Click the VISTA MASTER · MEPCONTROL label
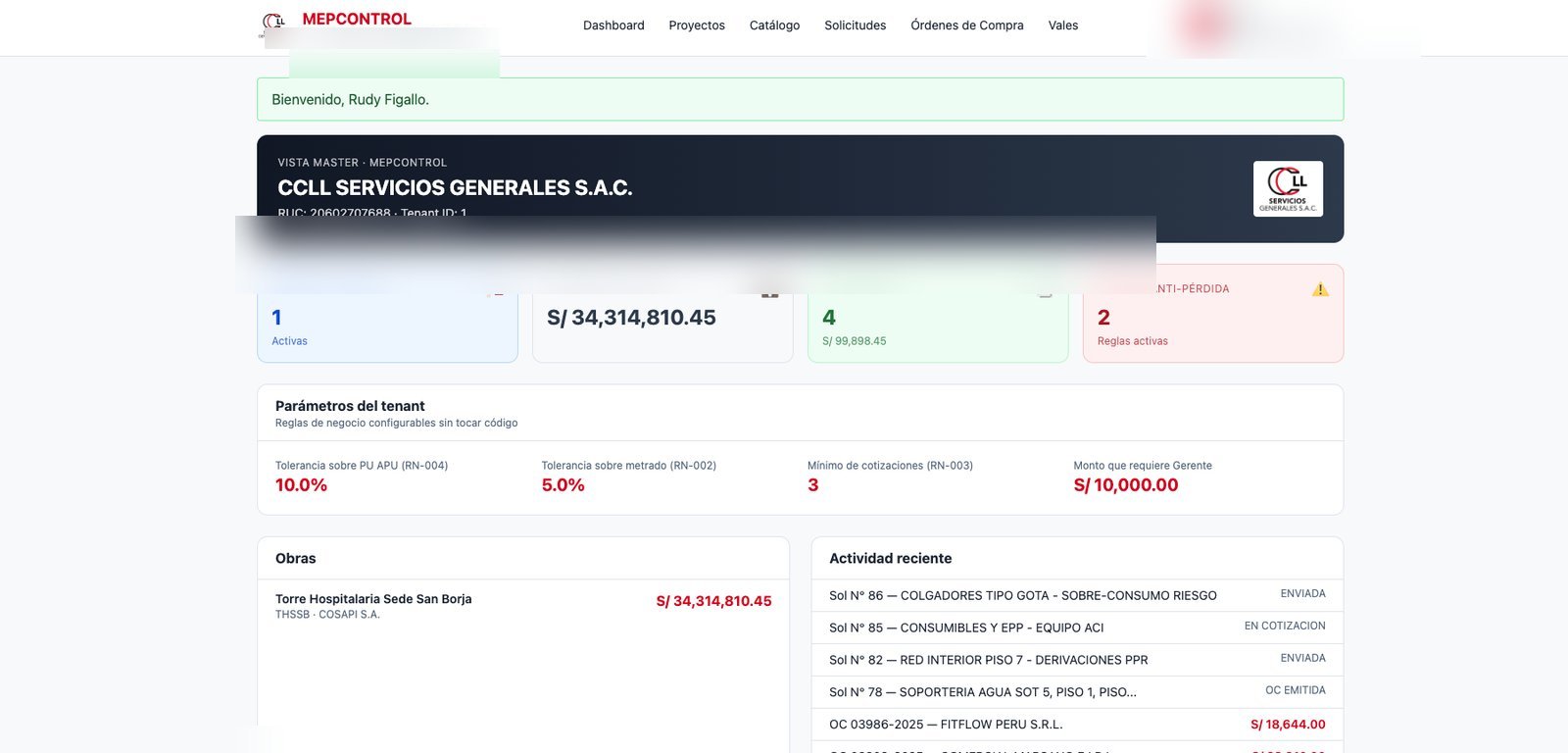This screenshot has height=753, width=1568. (362, 163)
